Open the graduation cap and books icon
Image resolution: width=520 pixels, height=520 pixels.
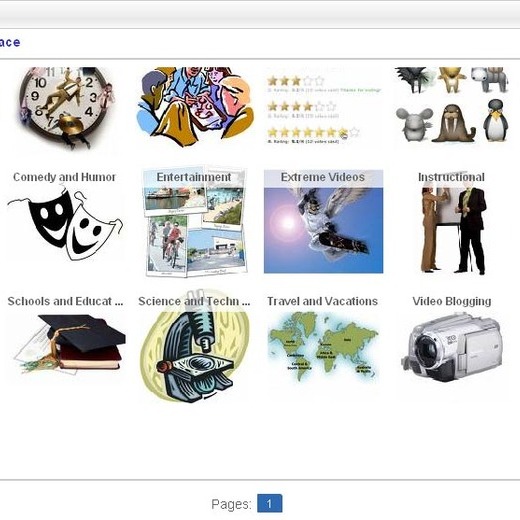point(70,344)
